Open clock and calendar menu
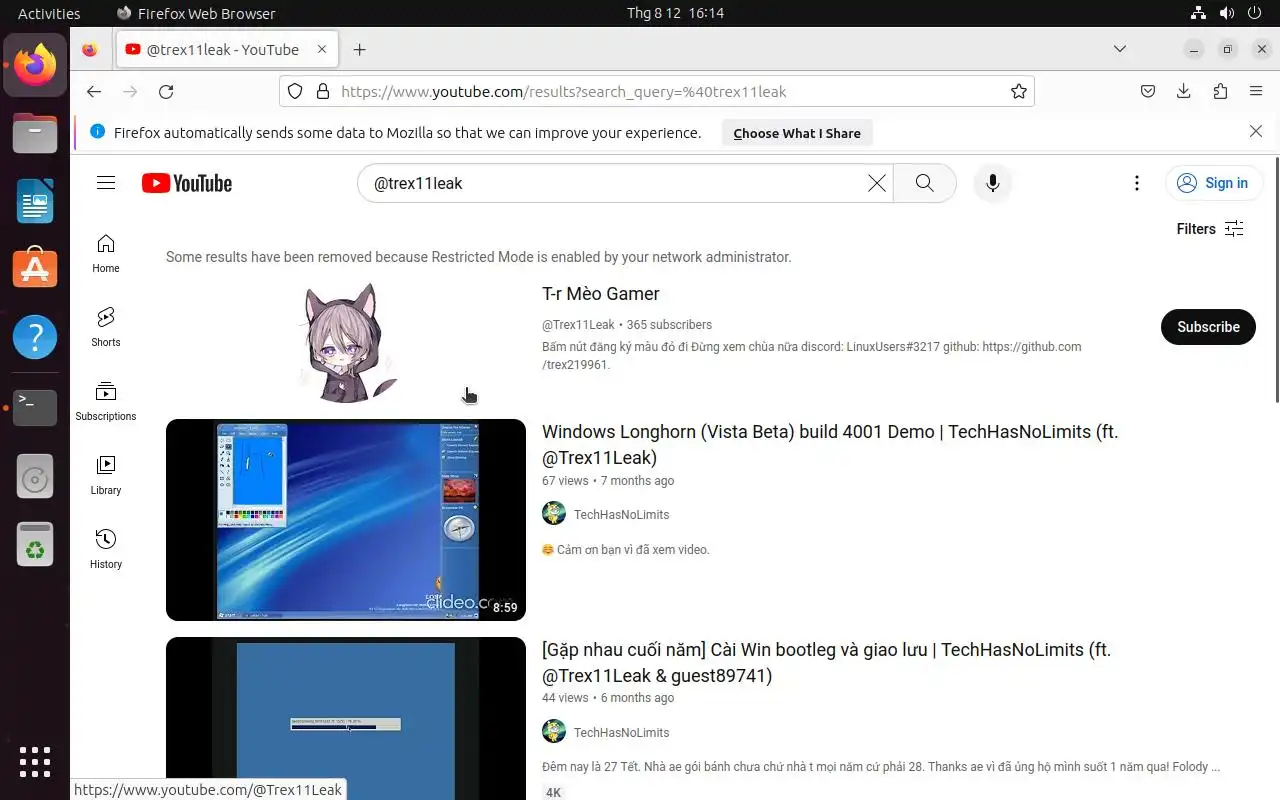 click(x=675, y=13)
